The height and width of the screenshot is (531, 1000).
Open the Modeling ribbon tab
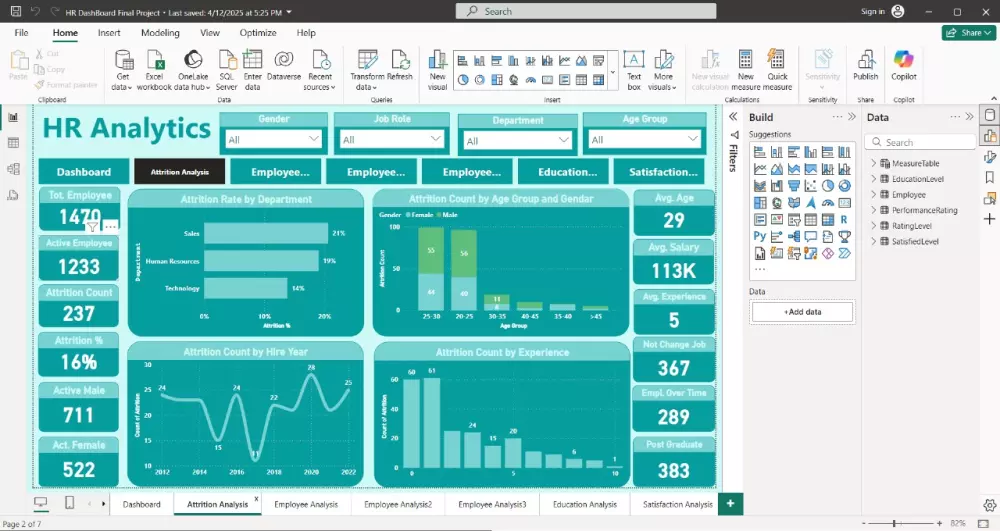pos(160,33)
